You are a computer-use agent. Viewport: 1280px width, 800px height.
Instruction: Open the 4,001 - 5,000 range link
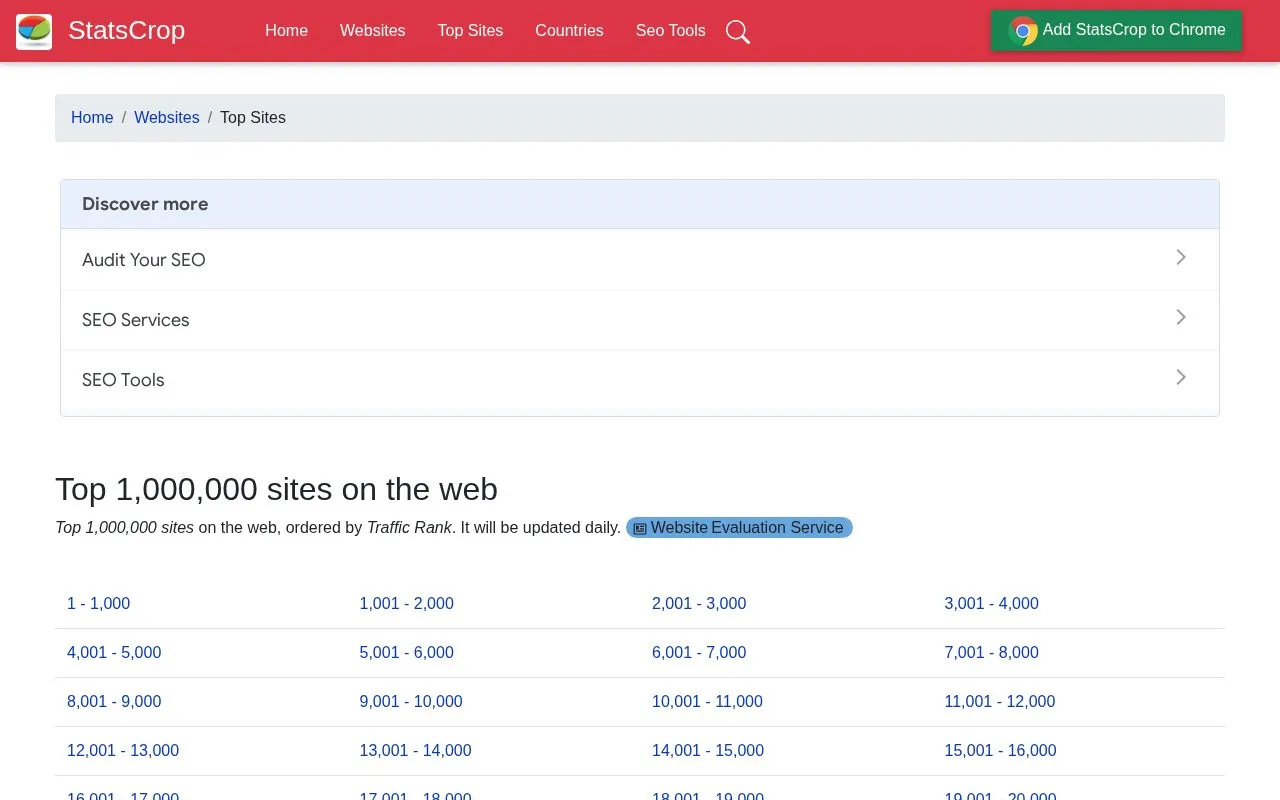114,653
